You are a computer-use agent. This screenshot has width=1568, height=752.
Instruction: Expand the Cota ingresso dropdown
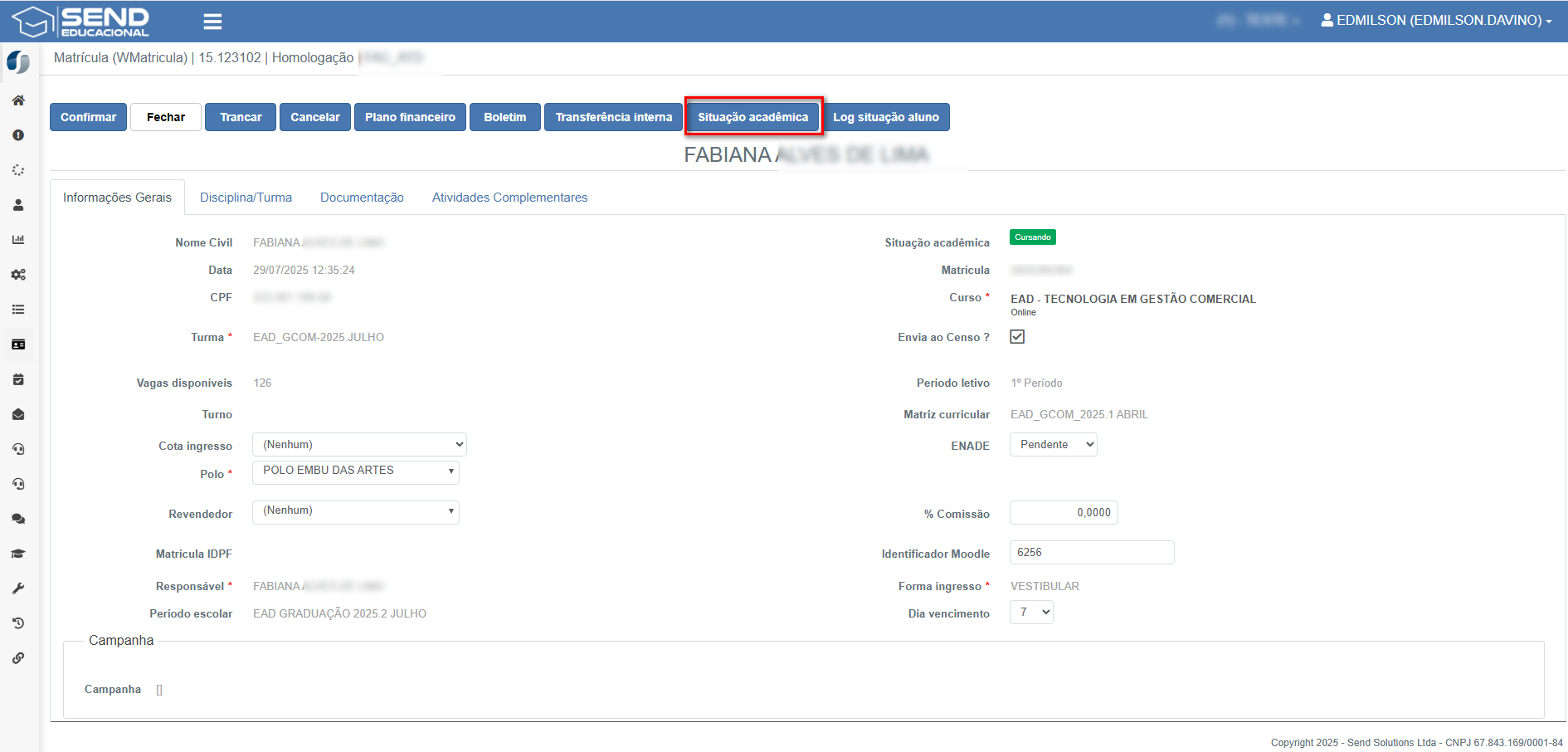click(359, 445)
